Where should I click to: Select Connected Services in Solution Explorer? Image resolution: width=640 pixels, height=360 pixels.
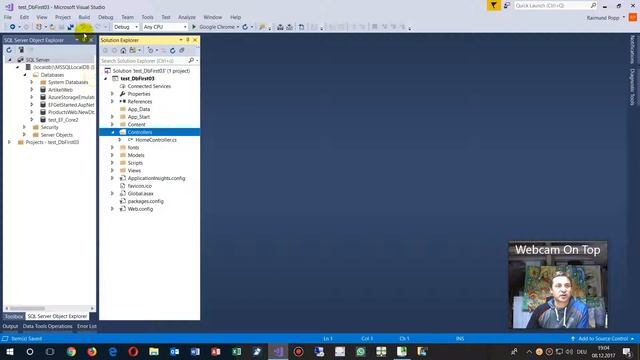tap(149, 86)
